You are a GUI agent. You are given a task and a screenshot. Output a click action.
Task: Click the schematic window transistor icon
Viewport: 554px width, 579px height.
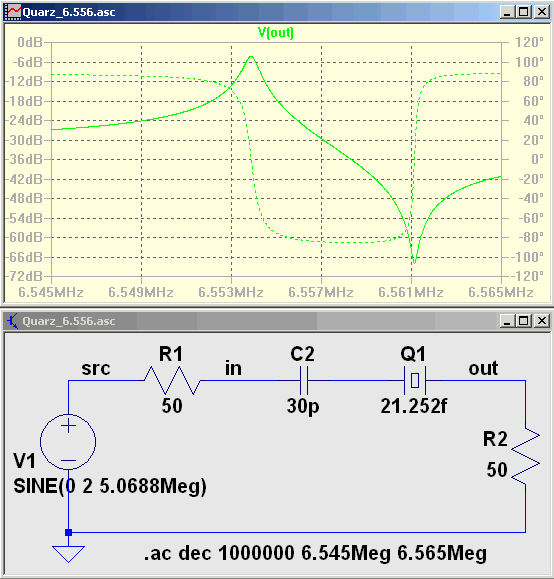13,321
